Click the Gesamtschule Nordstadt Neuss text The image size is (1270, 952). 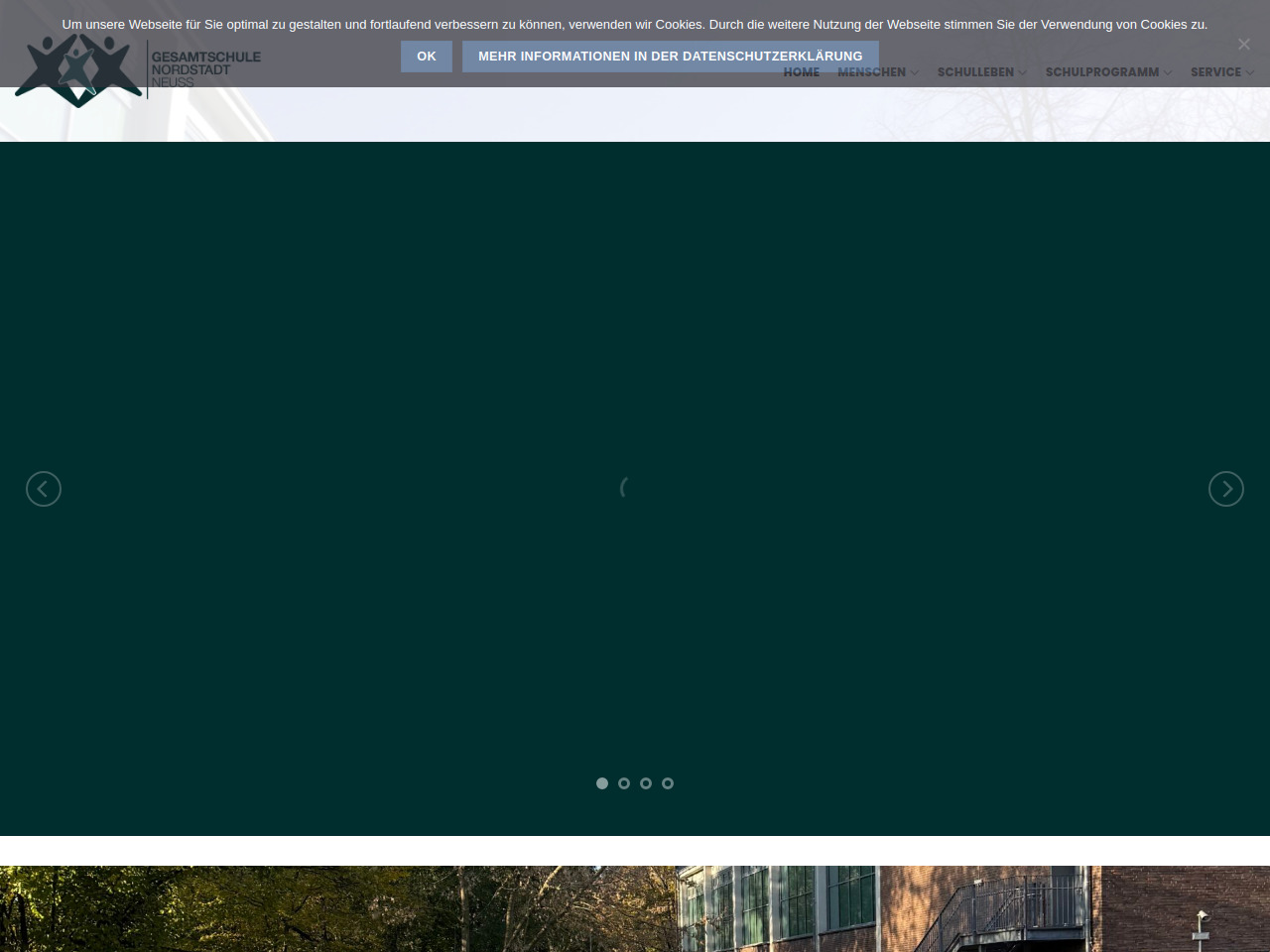pyautogui.click(x=205, y=69)
